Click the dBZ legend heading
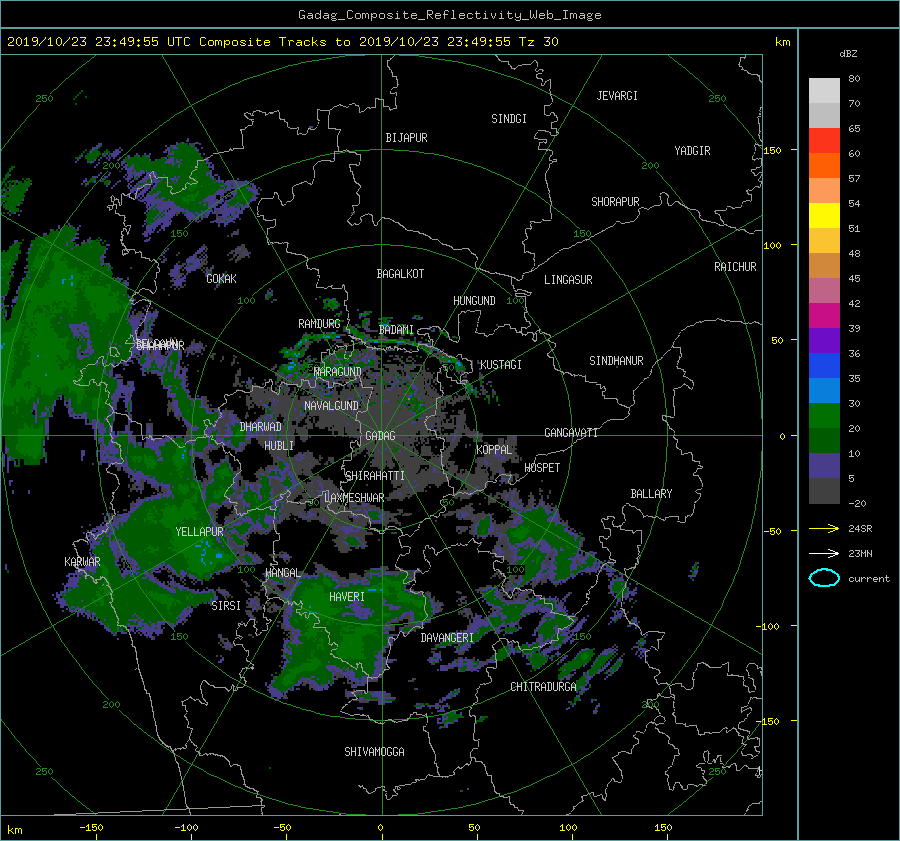 848,54
